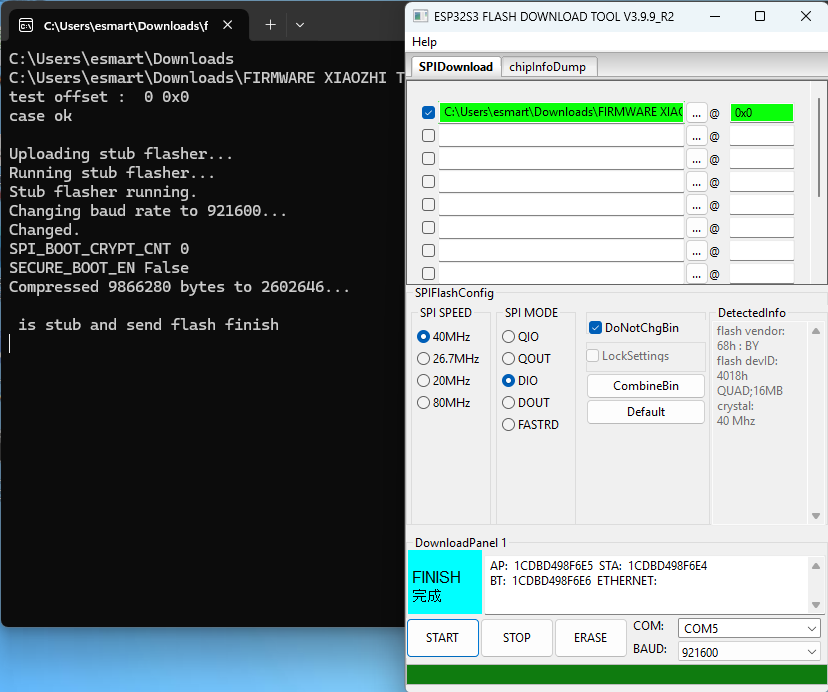Select 80MHz SPI speed
Screen dimensions: 828x692
pos(423,403)
